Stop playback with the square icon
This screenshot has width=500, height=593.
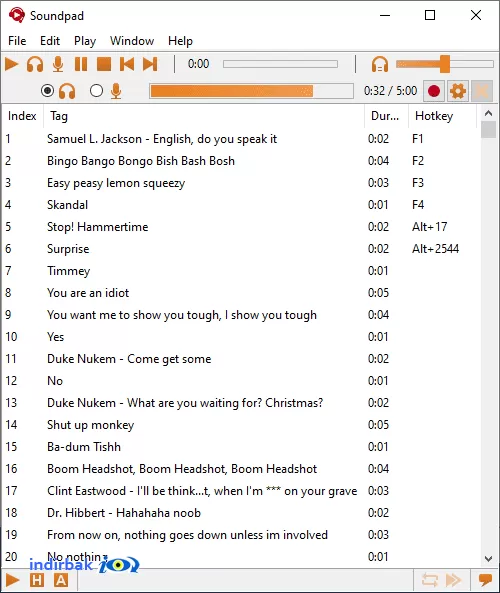click(104, 64)
